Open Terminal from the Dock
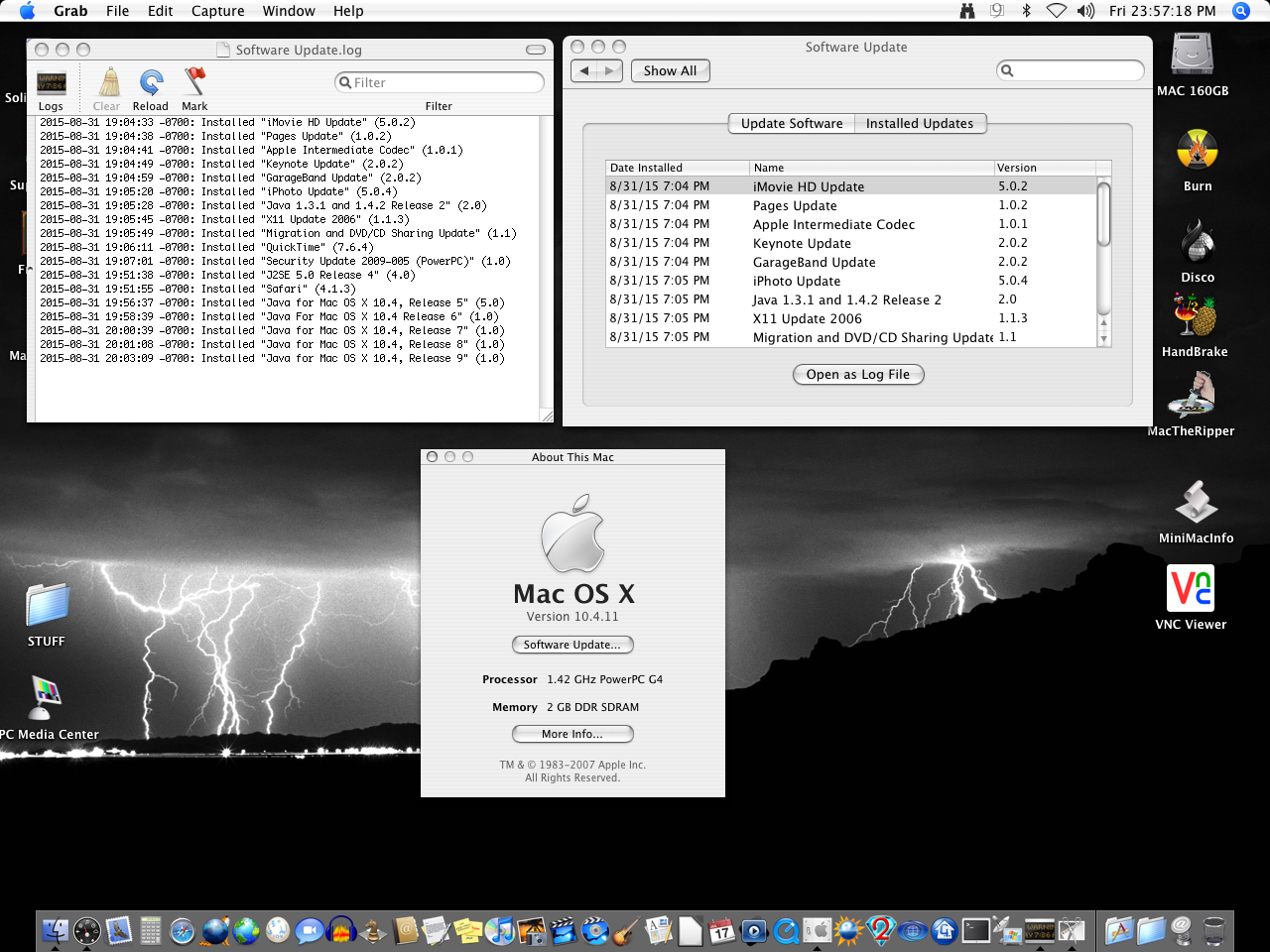 pyautogui.click(x=976, y=930)
